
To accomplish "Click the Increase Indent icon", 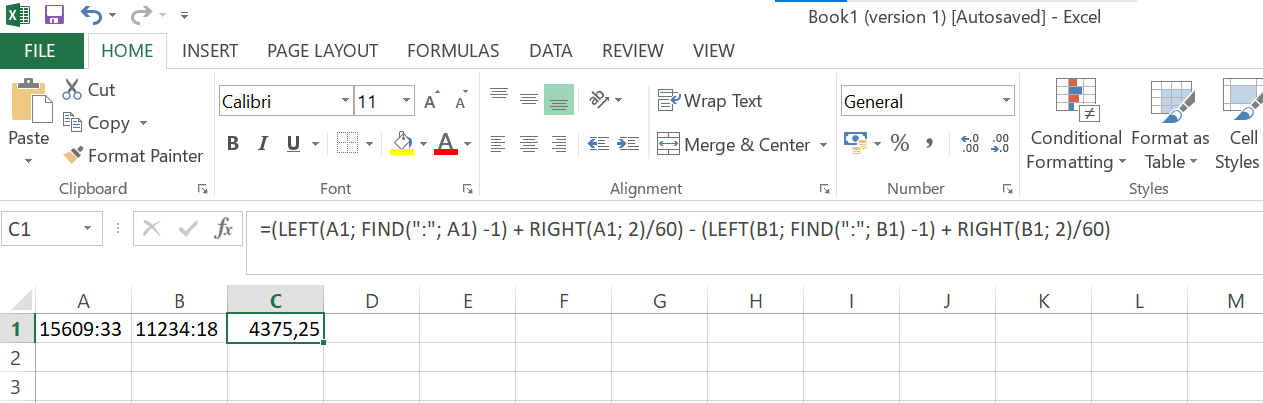I will [629, 144].
